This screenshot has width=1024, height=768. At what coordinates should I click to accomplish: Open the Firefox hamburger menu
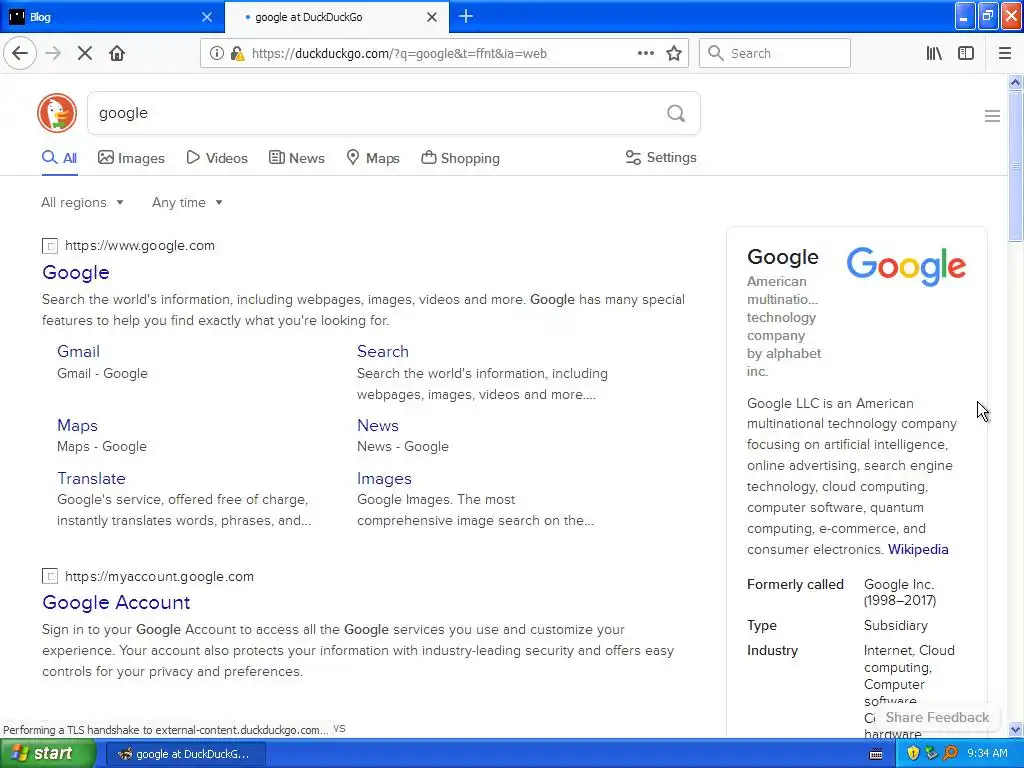click(x=1004, y=53)
